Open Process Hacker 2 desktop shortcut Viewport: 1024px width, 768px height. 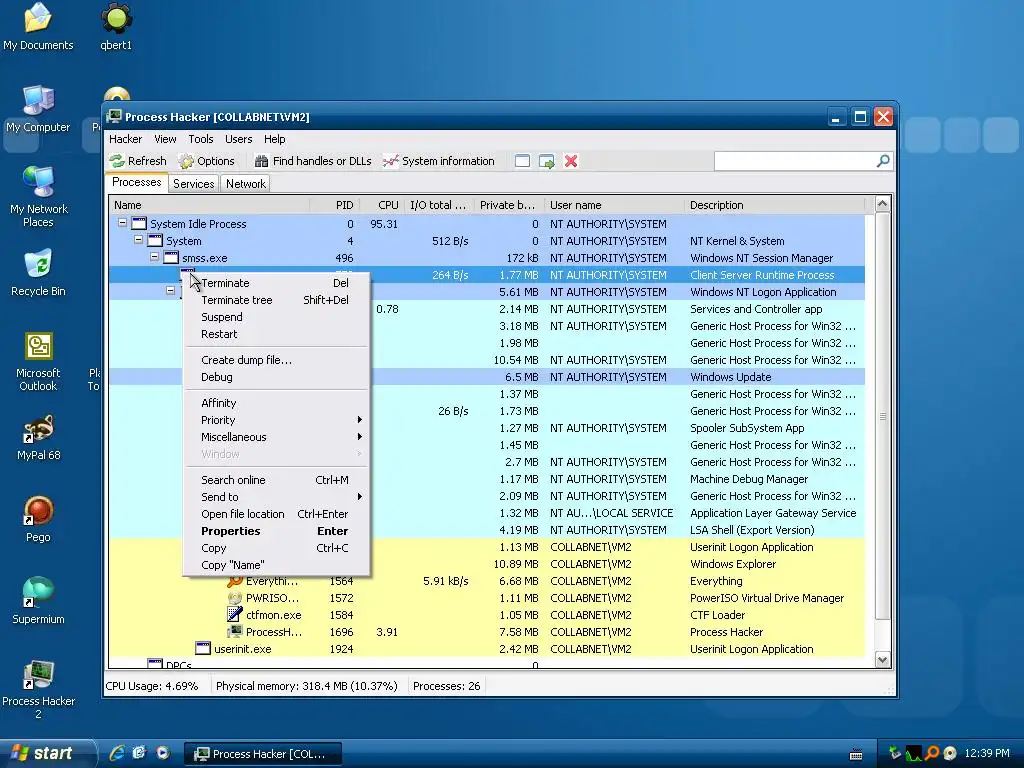[39, 690]
